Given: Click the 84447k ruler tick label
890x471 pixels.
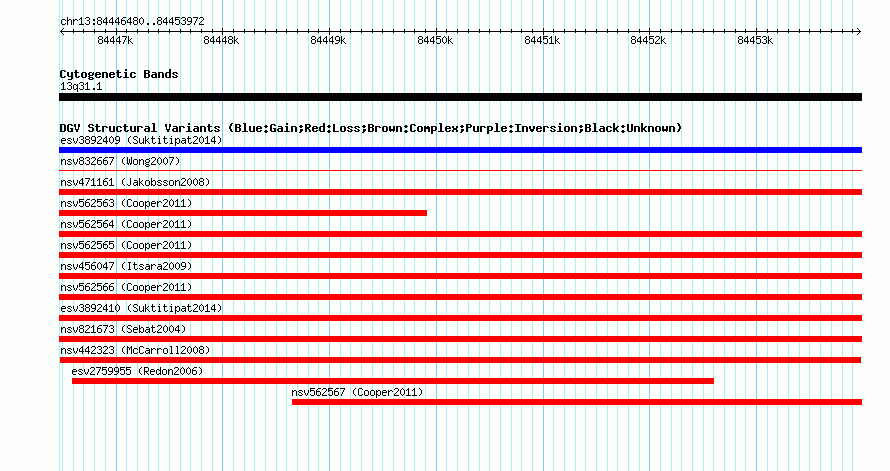Looking at the screenshot, I should tap(115, 40).
